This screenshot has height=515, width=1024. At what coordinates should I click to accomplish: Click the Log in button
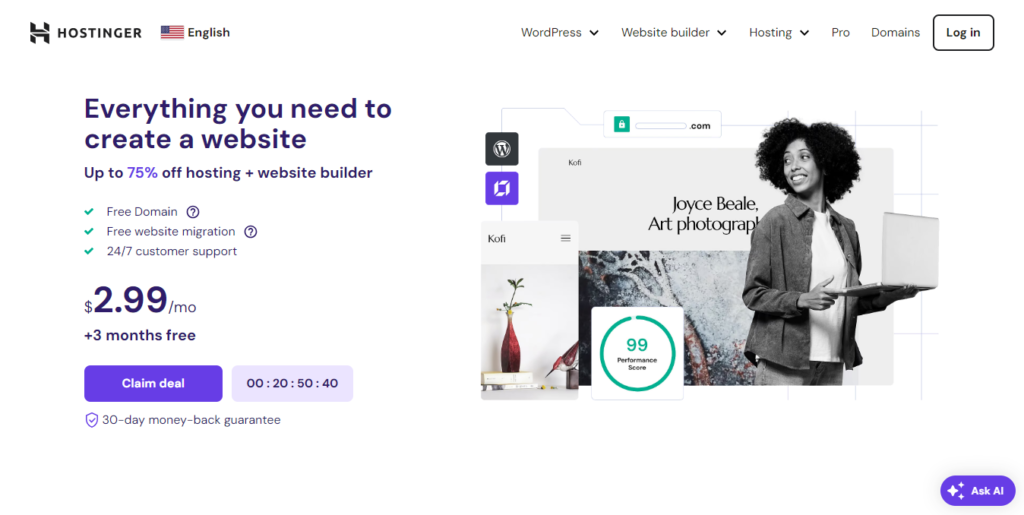(963, 33)
